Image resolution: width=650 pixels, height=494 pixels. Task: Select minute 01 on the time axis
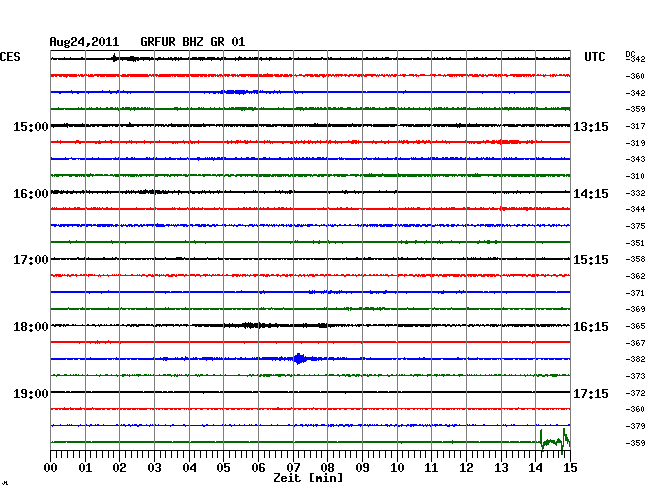point(85,468)
